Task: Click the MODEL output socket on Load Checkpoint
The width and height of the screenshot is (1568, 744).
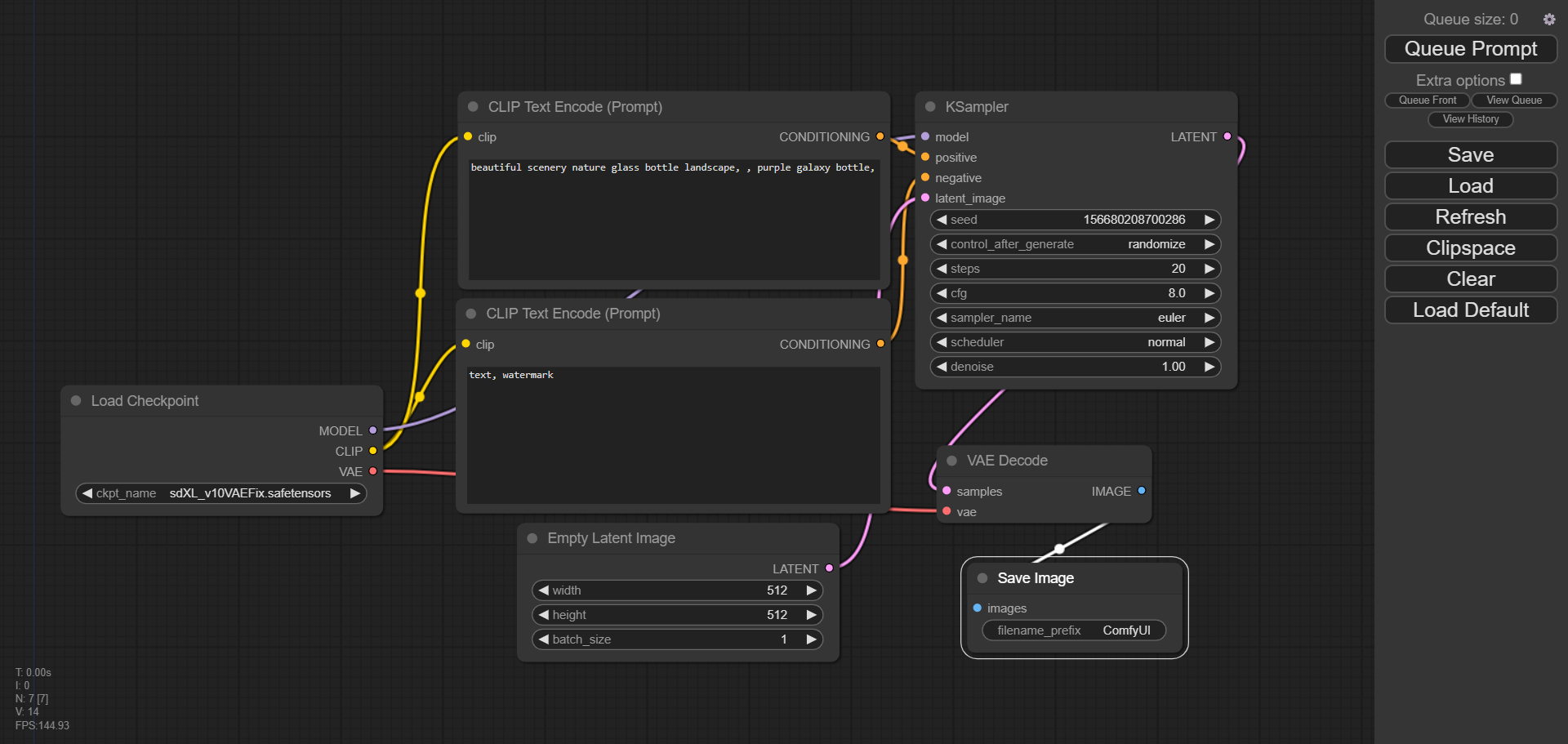Action: 373,430
